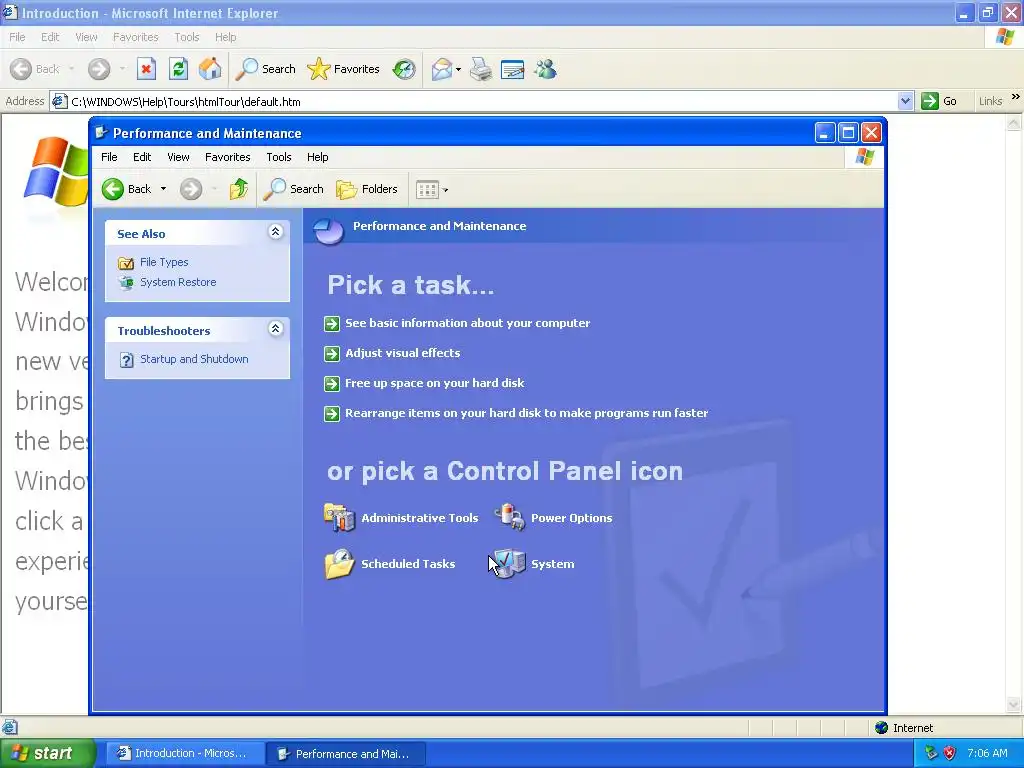Open the Tools menu in Performance and Maintenance
The height and width of the screenshot is (768, 1024).
279,157
